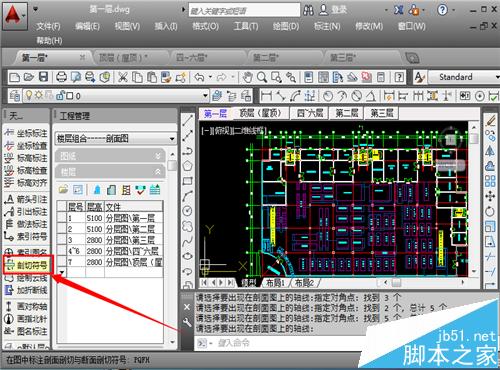Click 画指北针 in the Tianzheng panel

pos(26,319)
